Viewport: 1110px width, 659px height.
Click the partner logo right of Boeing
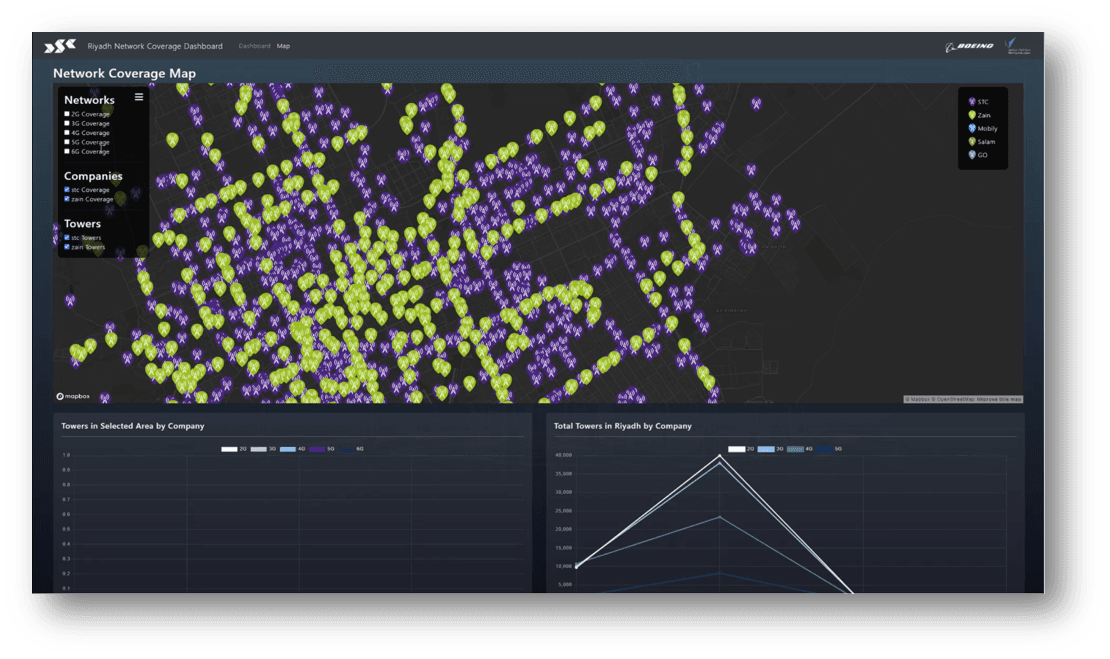click(x=1015, y=45)
